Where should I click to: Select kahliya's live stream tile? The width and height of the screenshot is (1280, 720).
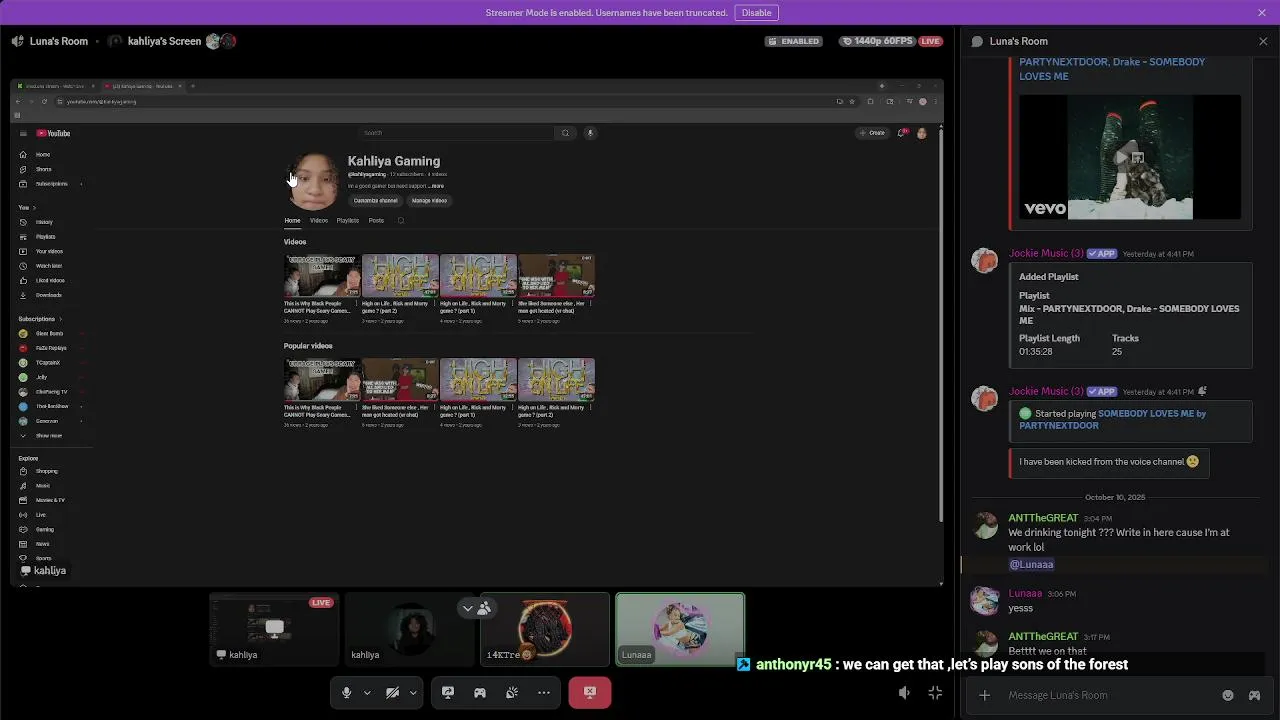274,629
